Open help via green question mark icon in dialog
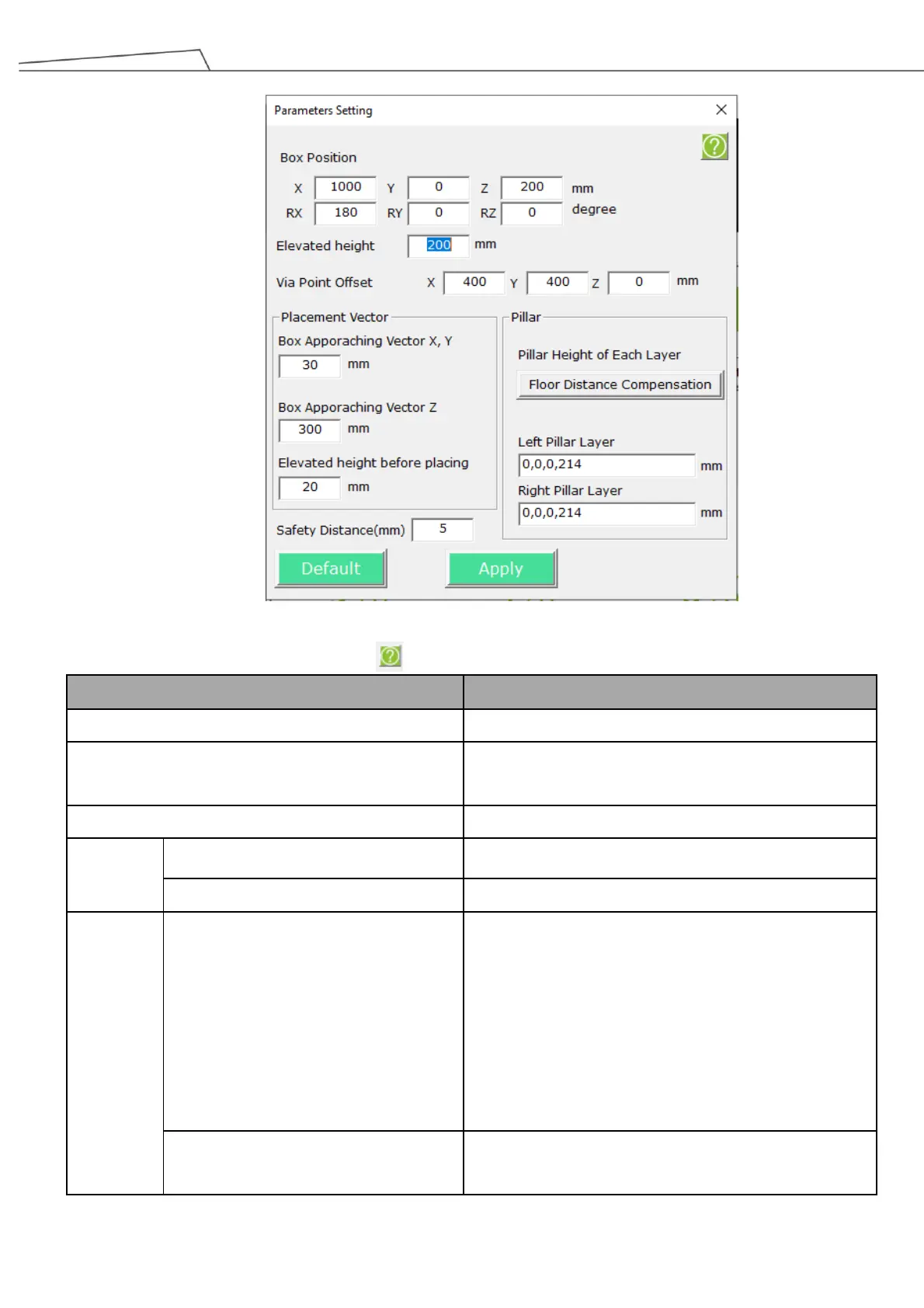The height and width of the screenshot is (1308, 924). (x=714, y=146)
